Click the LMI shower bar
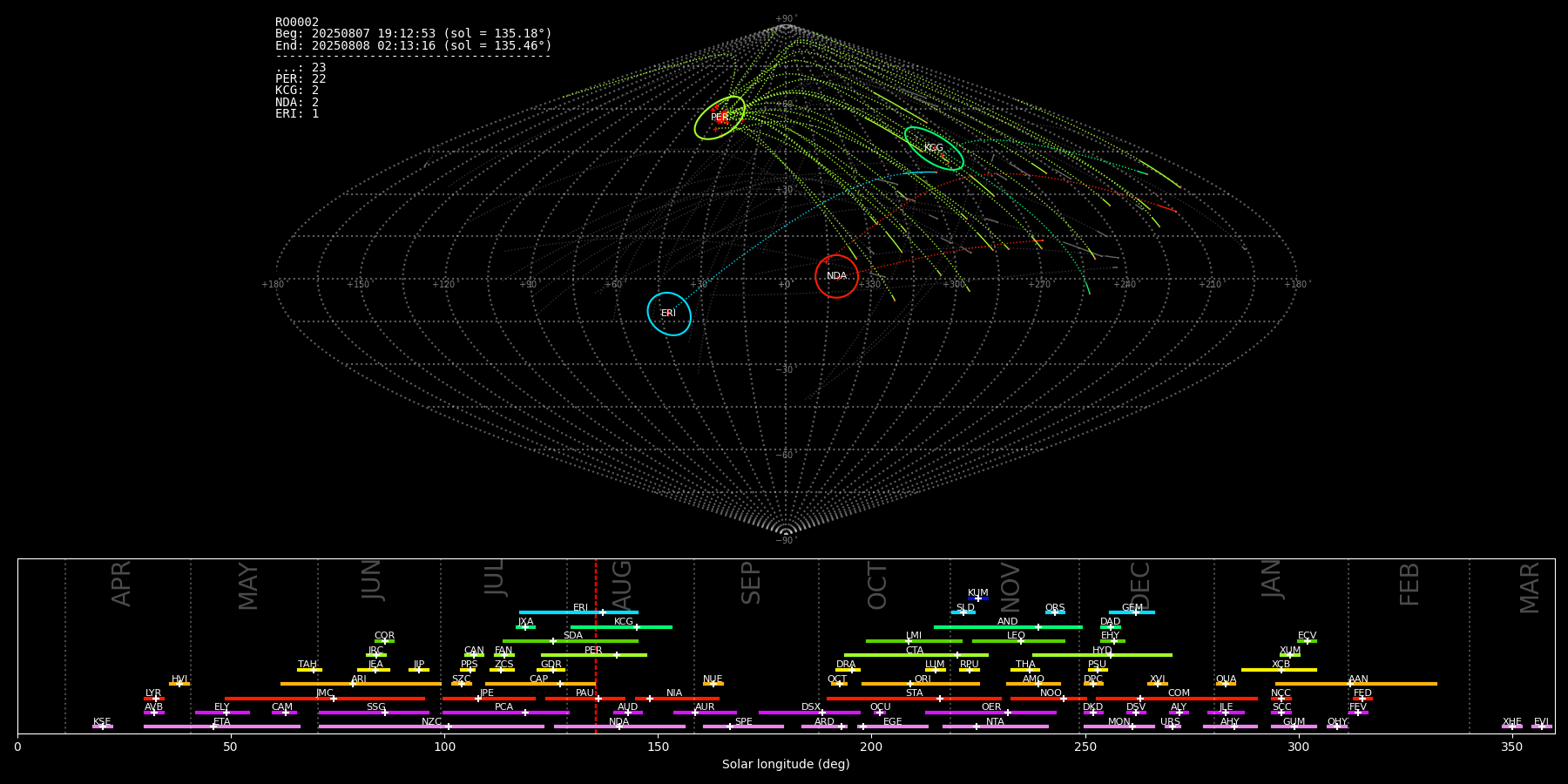The height and width of the screenshot is (784, 1568). point(914,641)
